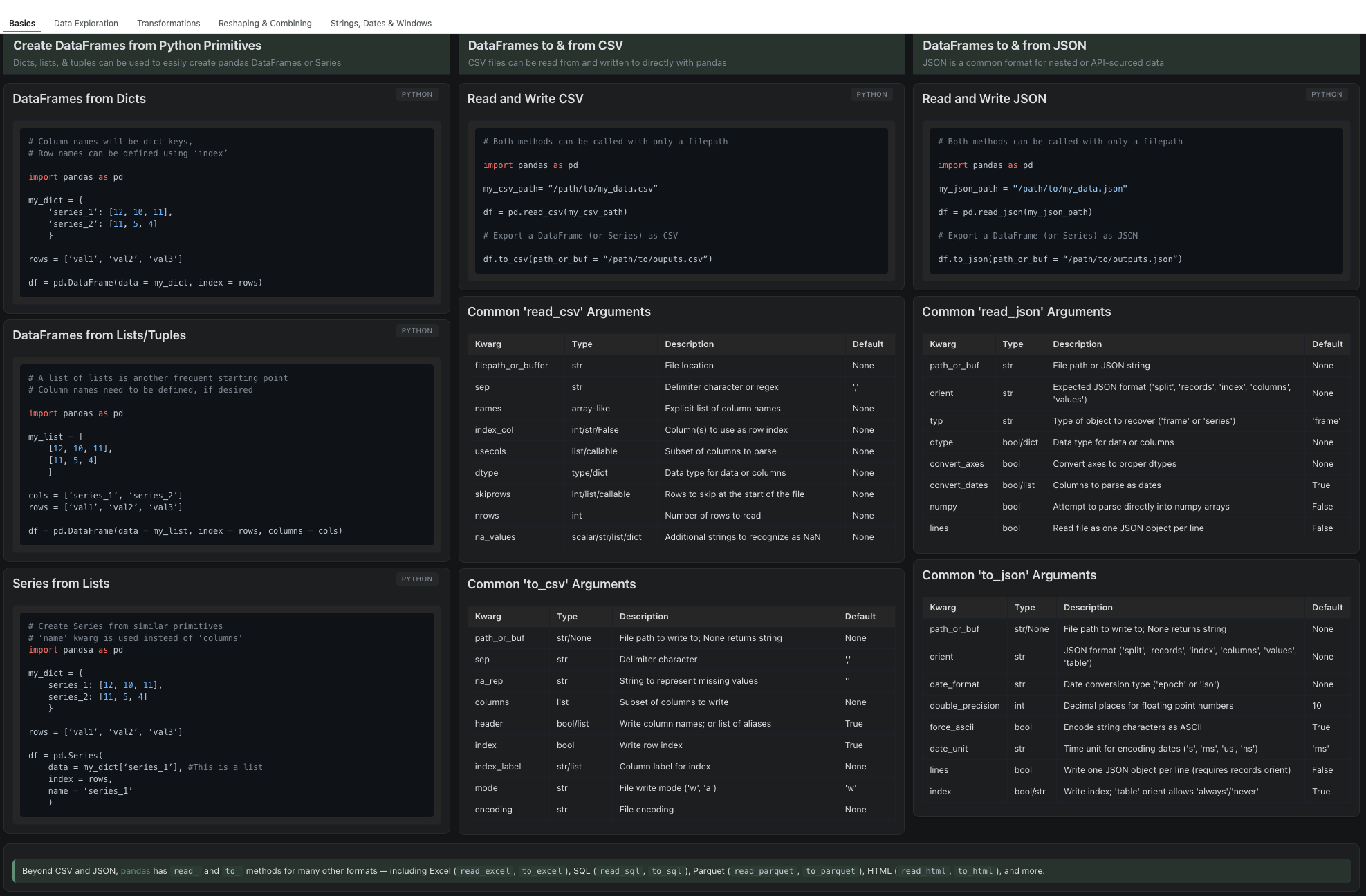Open Strings, Dates & Windows tab
The height and width of the screenshot is (896, 1366).
point(381,23)
